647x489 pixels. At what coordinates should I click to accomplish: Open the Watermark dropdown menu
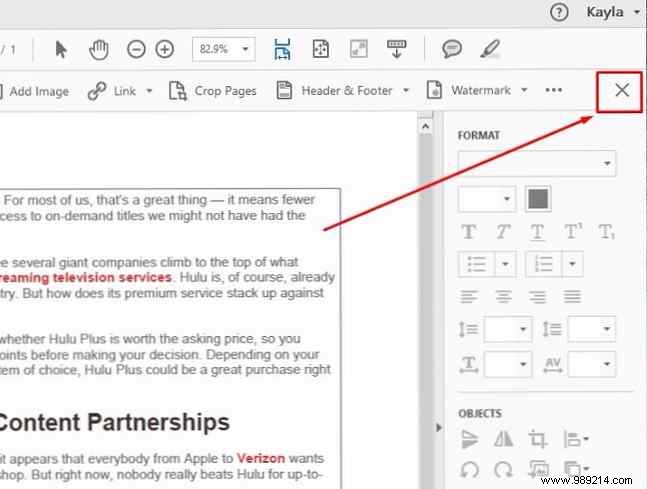coord(477,90)
